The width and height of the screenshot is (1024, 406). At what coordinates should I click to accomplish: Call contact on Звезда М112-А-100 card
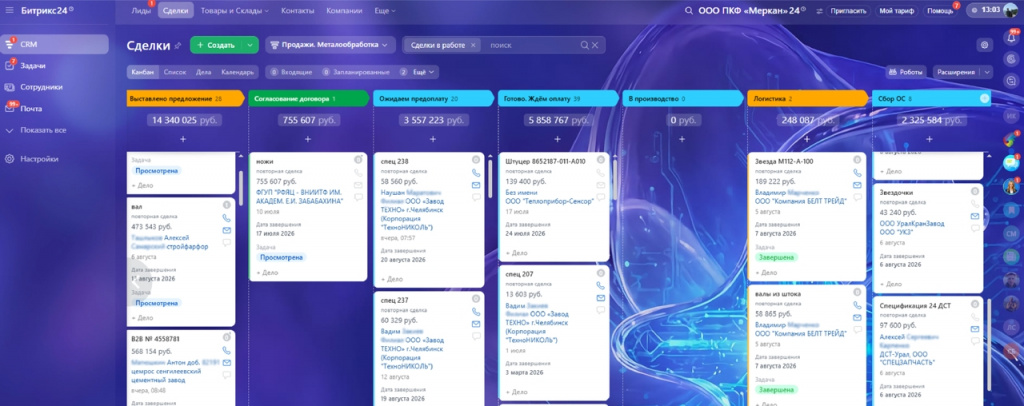click(x=857, y=173)
